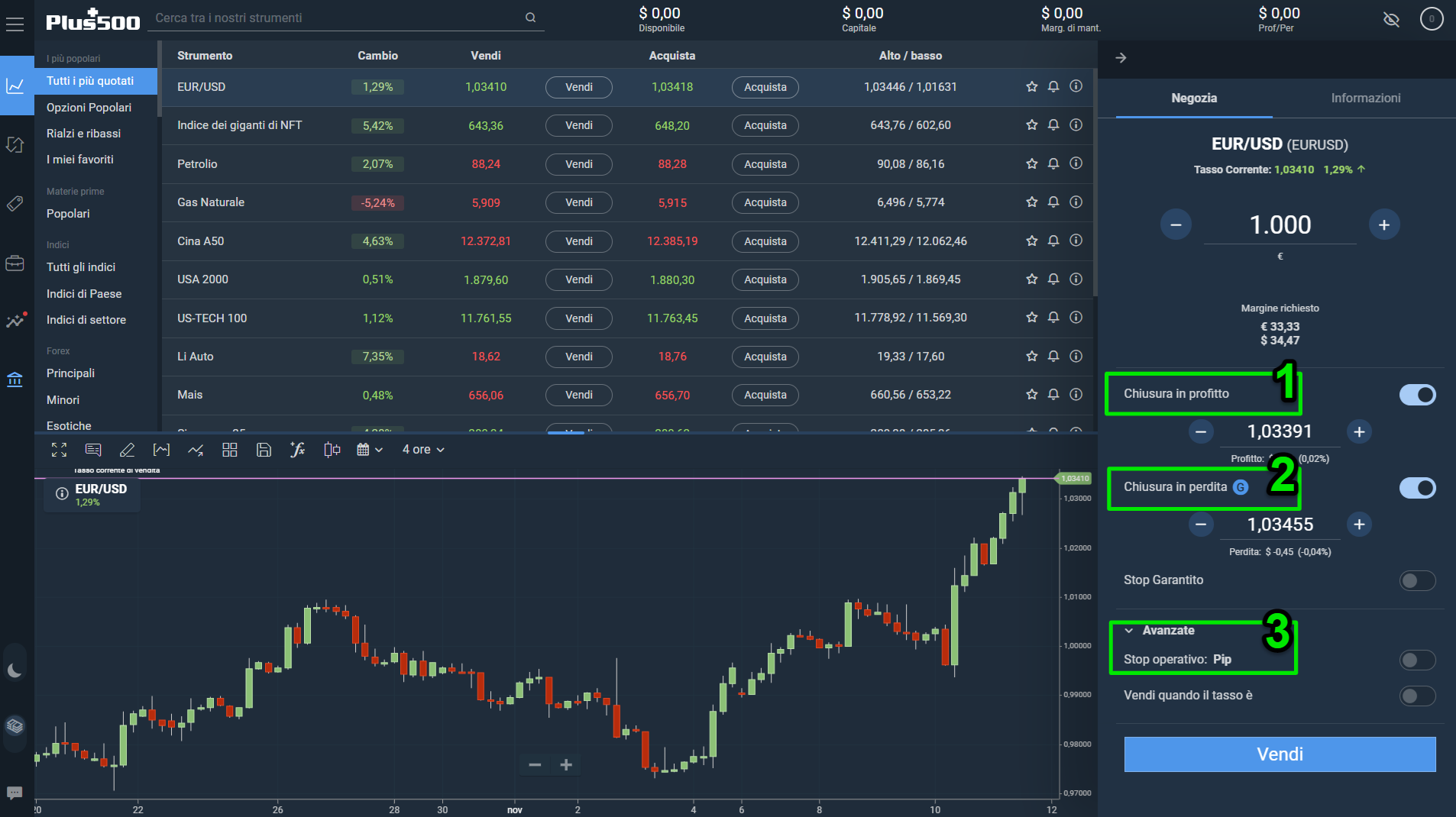1456x817 pixels.
Task: Switch to the Informazioni tab
Action: click(1365, 98)
